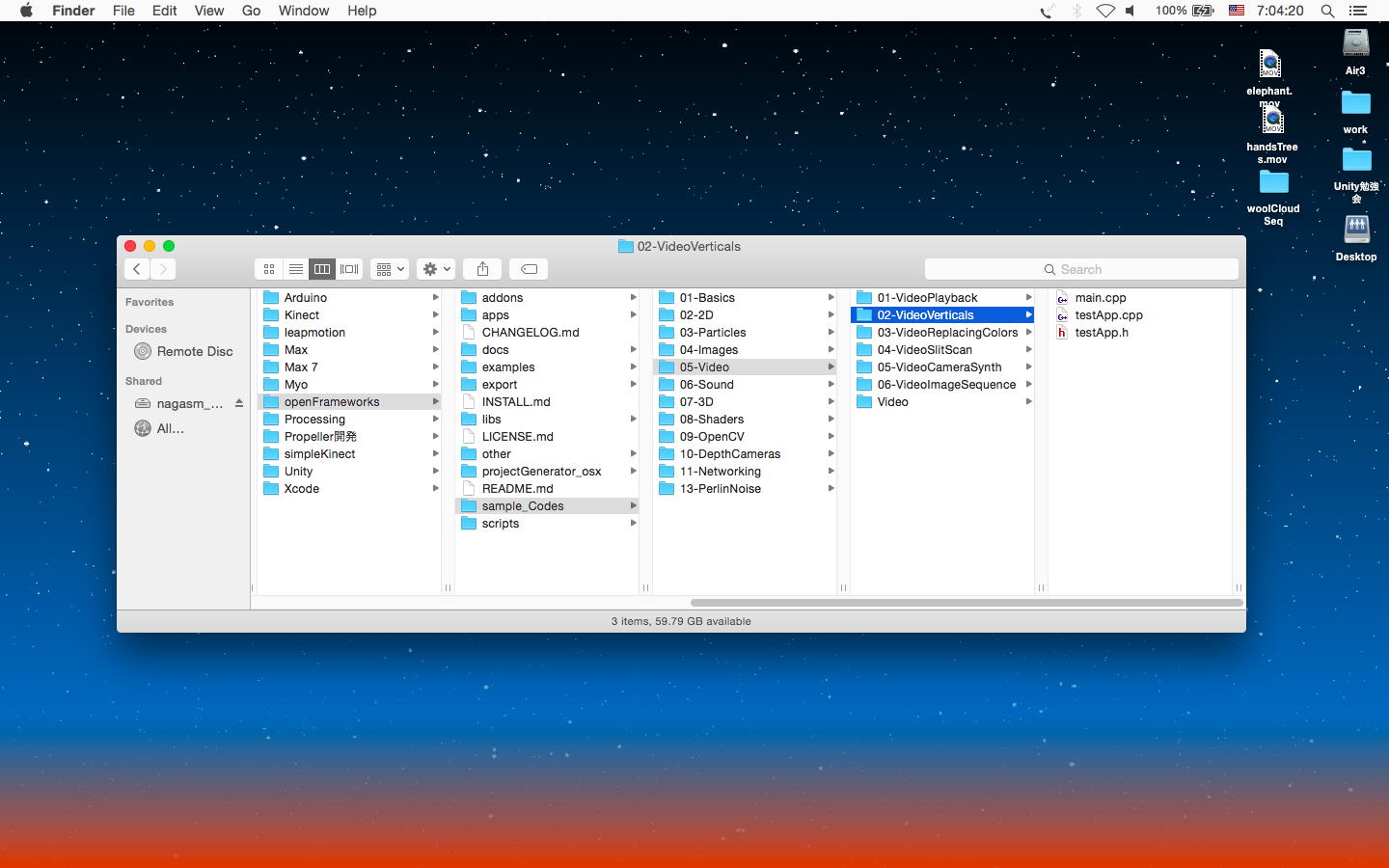Click the Edit Tags toolbar button
Screen dimensions: 1389x868
coord(529,269)
